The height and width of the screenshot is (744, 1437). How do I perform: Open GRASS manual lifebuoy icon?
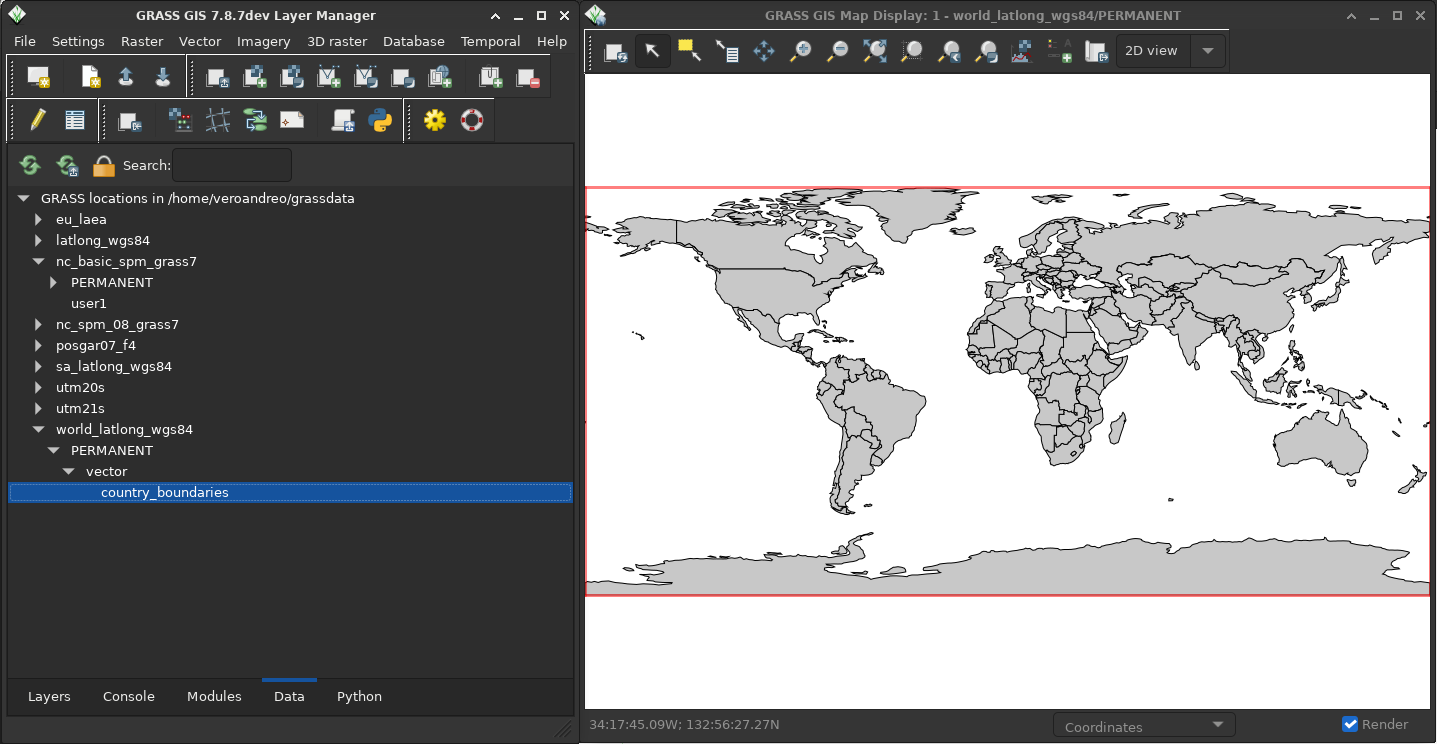click(471, 120)
